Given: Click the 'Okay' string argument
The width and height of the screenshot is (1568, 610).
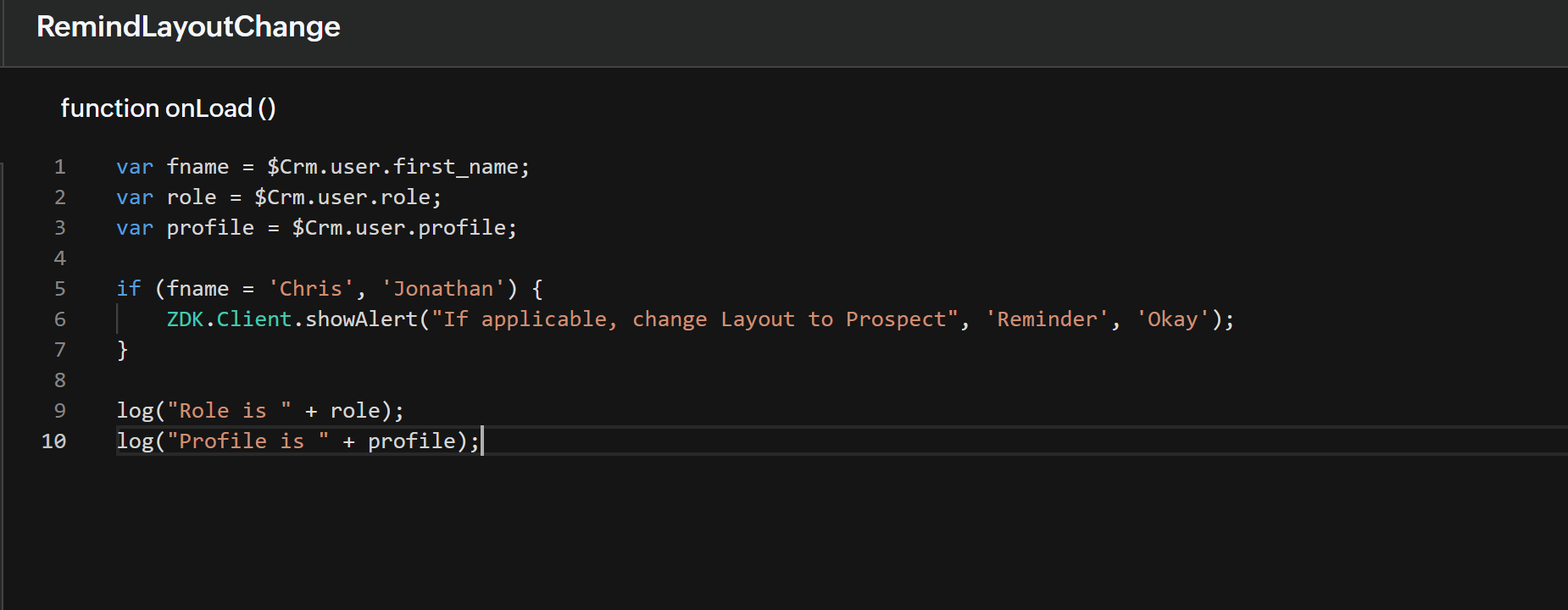Looking at the screenshot, I should click(1172, 319).
